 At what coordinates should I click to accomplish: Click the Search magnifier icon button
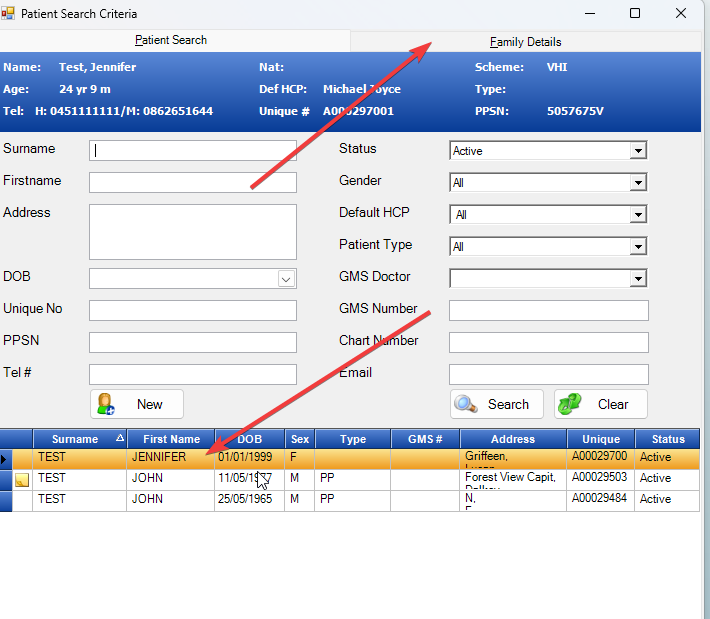[x=466, y=404]
